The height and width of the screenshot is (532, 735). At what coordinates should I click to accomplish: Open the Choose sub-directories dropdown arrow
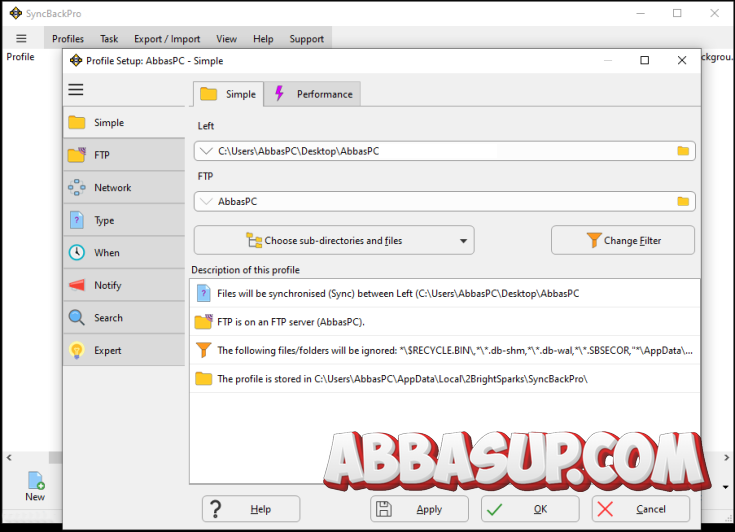tap(463, 240)
